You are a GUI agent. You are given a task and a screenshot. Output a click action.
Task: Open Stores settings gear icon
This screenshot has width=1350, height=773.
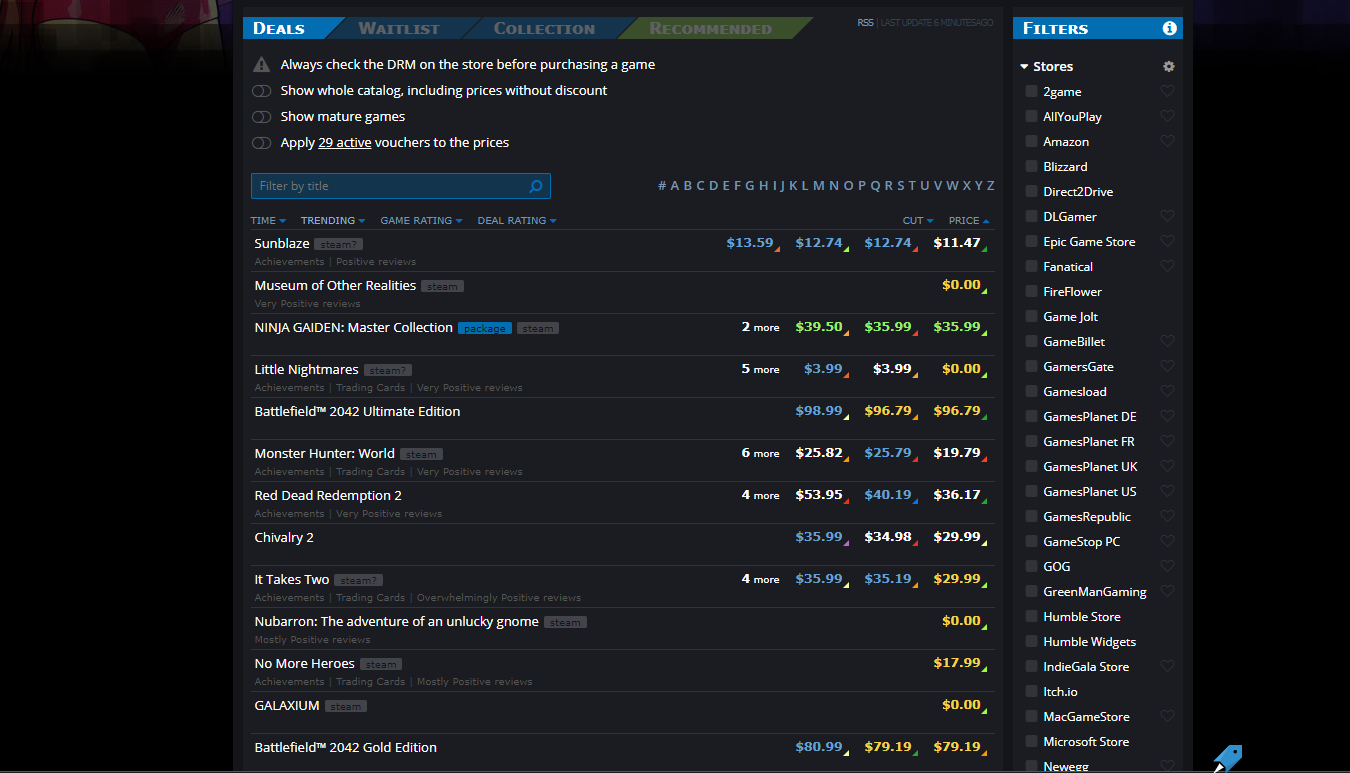coord(1168,66)
